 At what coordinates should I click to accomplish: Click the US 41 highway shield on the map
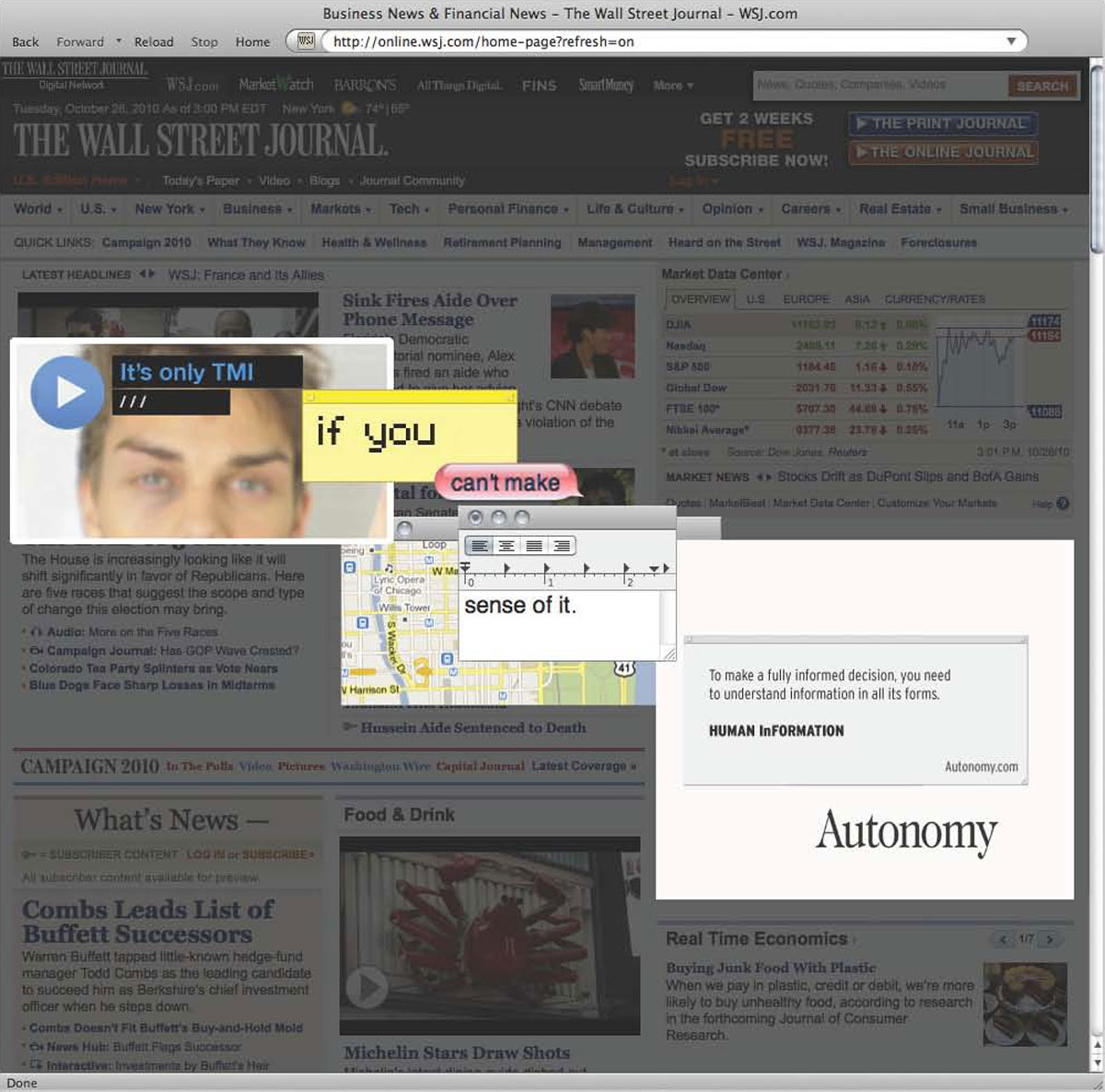pyautogui.click(x=625, y=668)
